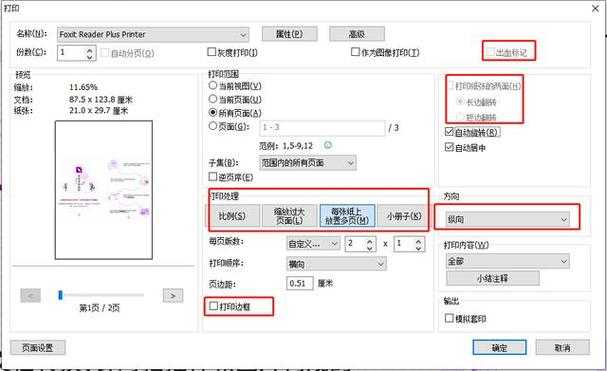This screenshot has height=371, width=607.
Task: Enable 模拟套印 simulate overprint checkbox
Action: pos(449,318)
